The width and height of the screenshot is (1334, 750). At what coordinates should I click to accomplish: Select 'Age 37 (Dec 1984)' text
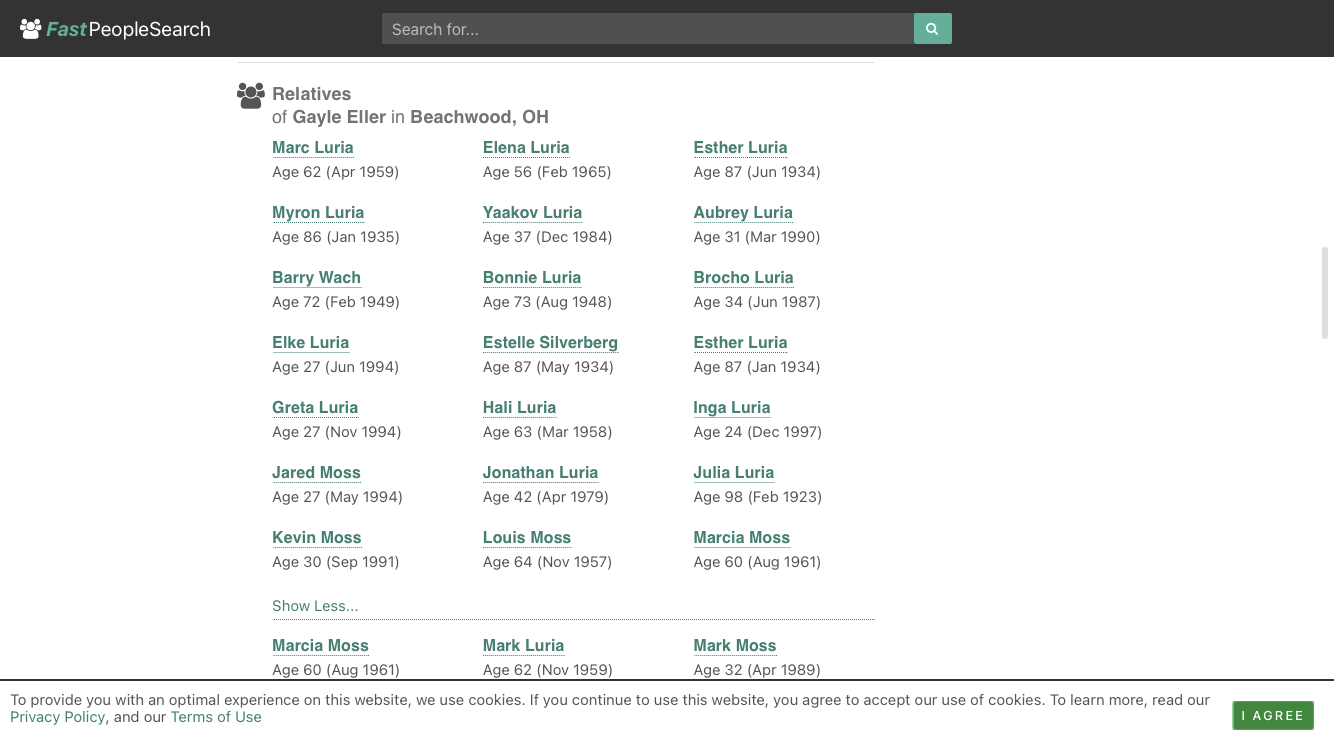pyautogui.click(x=547, y=237)
